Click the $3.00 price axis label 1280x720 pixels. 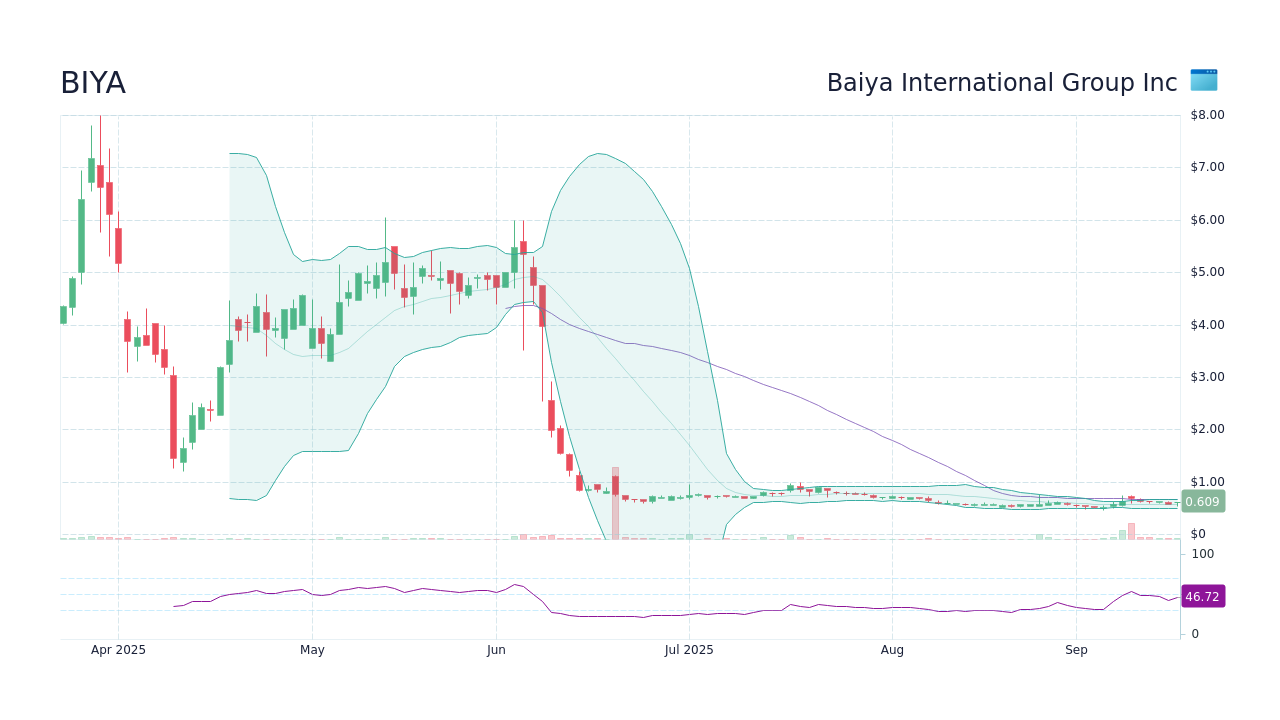click(x=1207, y=377)
